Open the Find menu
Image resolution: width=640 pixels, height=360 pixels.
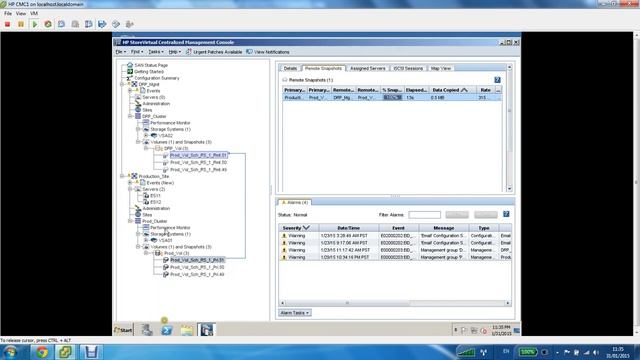[x=137, y=52]
